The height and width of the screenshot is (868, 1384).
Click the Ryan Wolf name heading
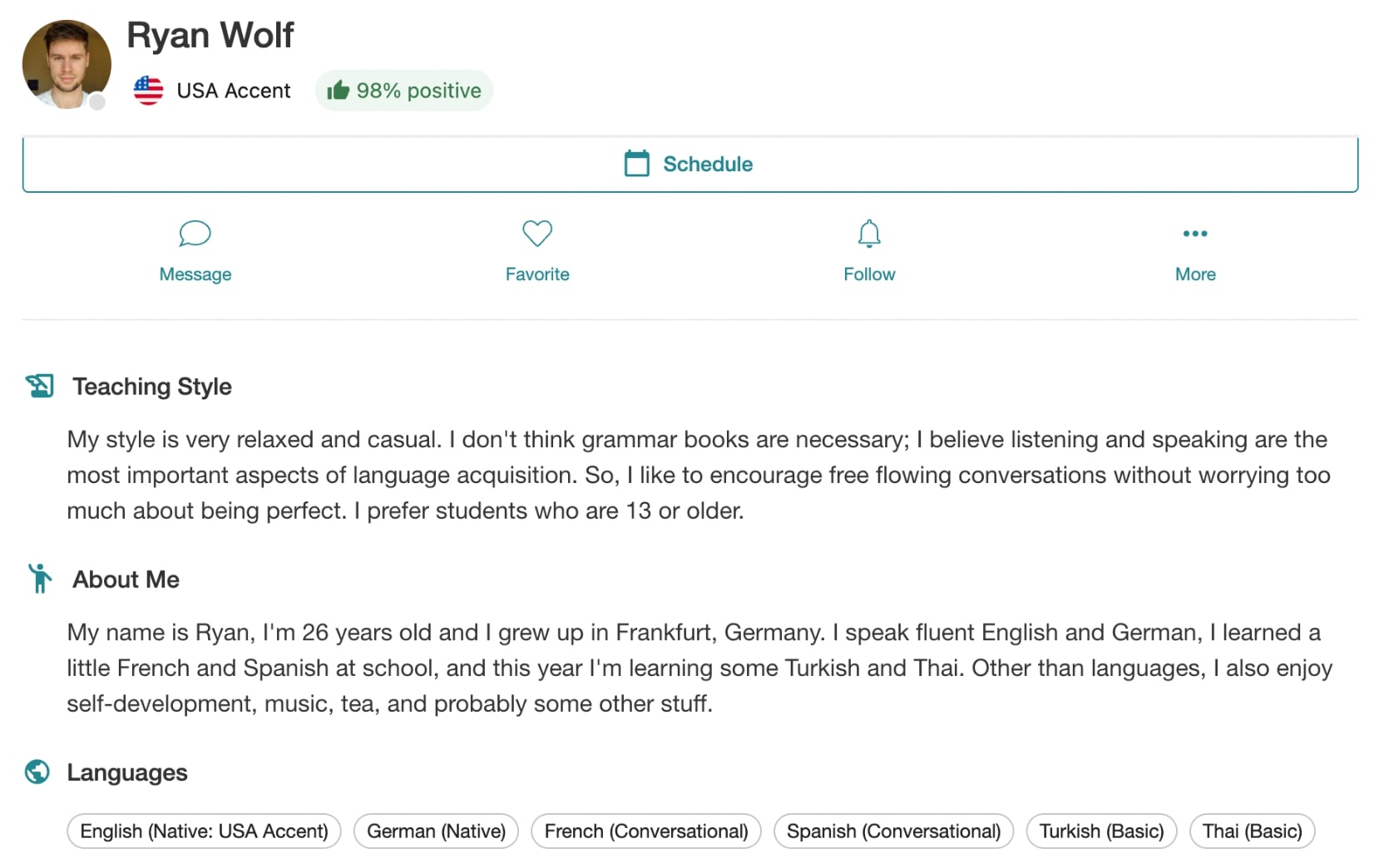click(210, 35)
